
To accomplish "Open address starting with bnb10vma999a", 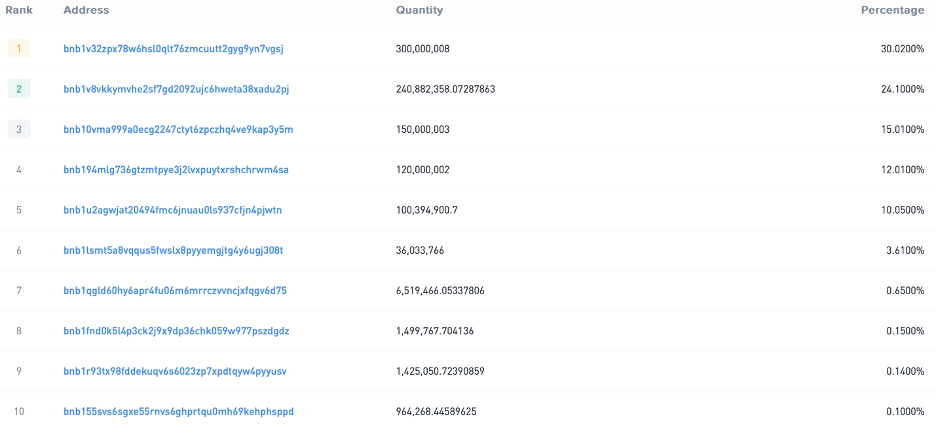I will [x=178, y=129].
